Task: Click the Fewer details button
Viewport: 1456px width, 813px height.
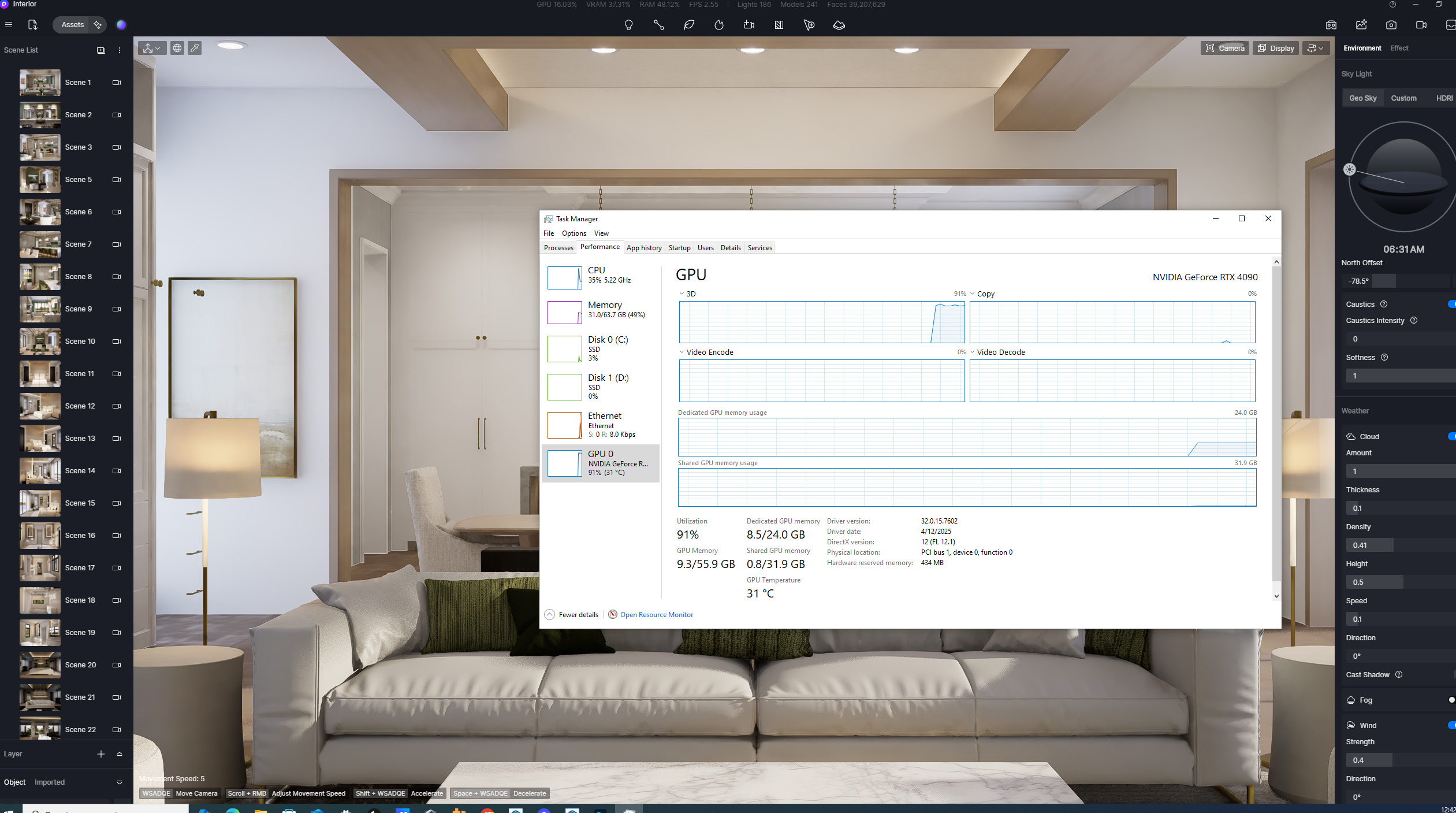Action: click(578, 615)
